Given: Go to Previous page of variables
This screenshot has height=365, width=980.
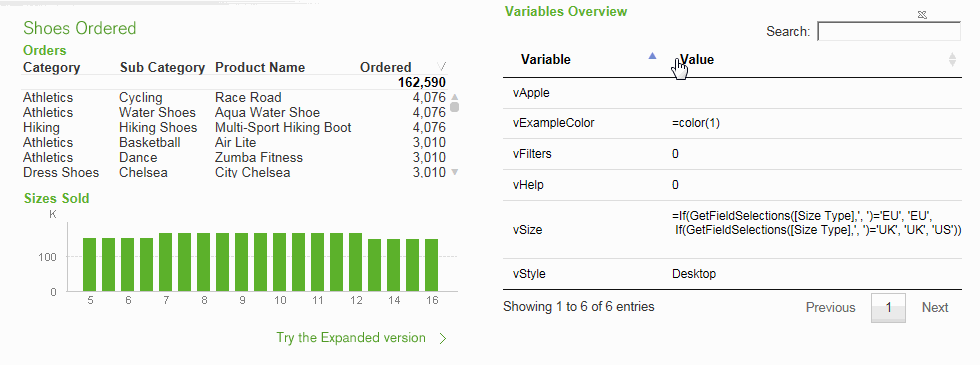Looking at the screenshot, I should 830,308.
